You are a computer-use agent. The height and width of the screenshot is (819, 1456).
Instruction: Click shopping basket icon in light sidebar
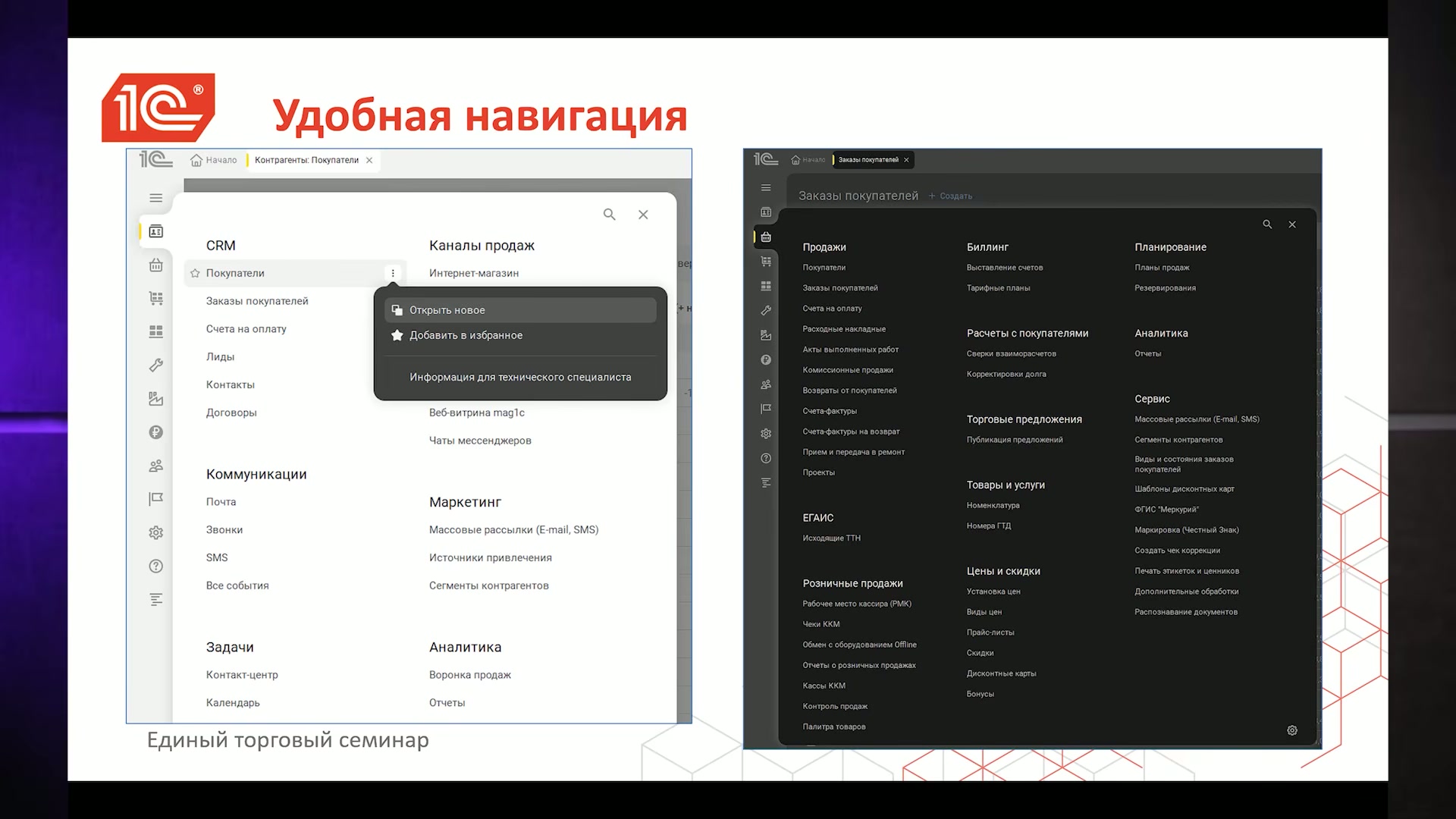156,265
